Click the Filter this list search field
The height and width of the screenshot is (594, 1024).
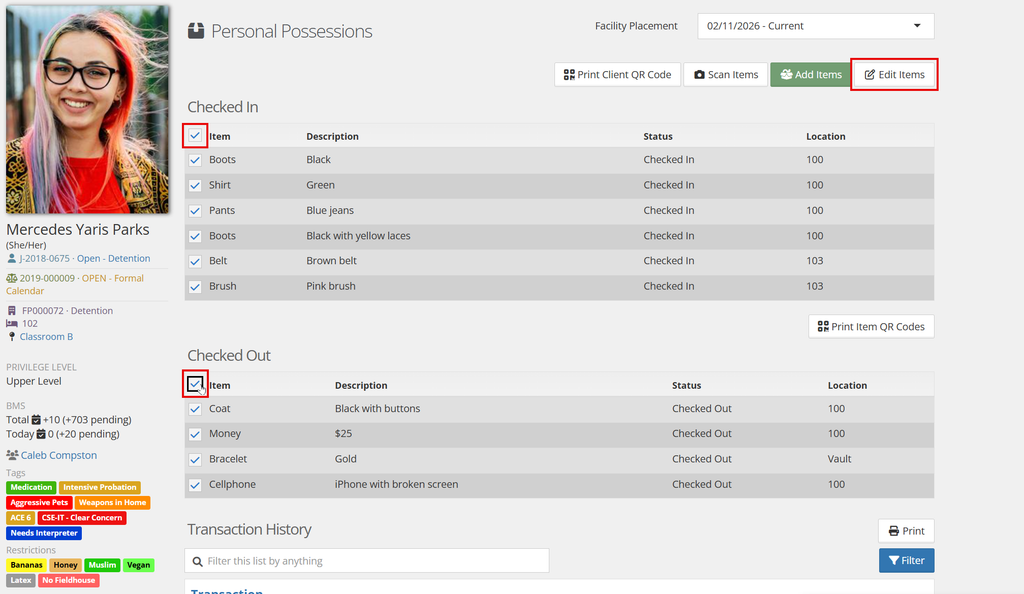click(367, 561)
